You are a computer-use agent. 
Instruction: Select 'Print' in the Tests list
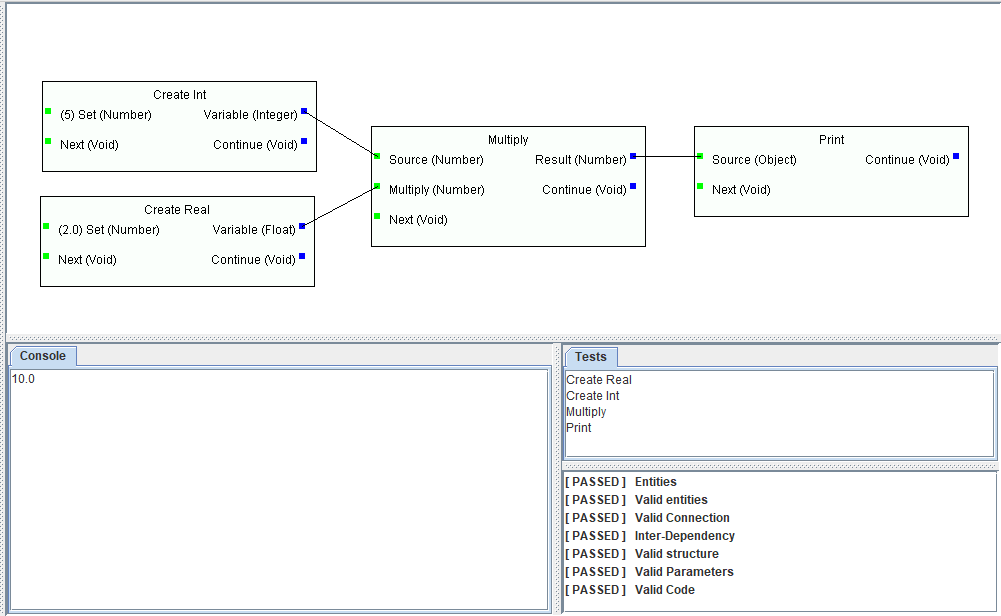(x=579, y=428)
